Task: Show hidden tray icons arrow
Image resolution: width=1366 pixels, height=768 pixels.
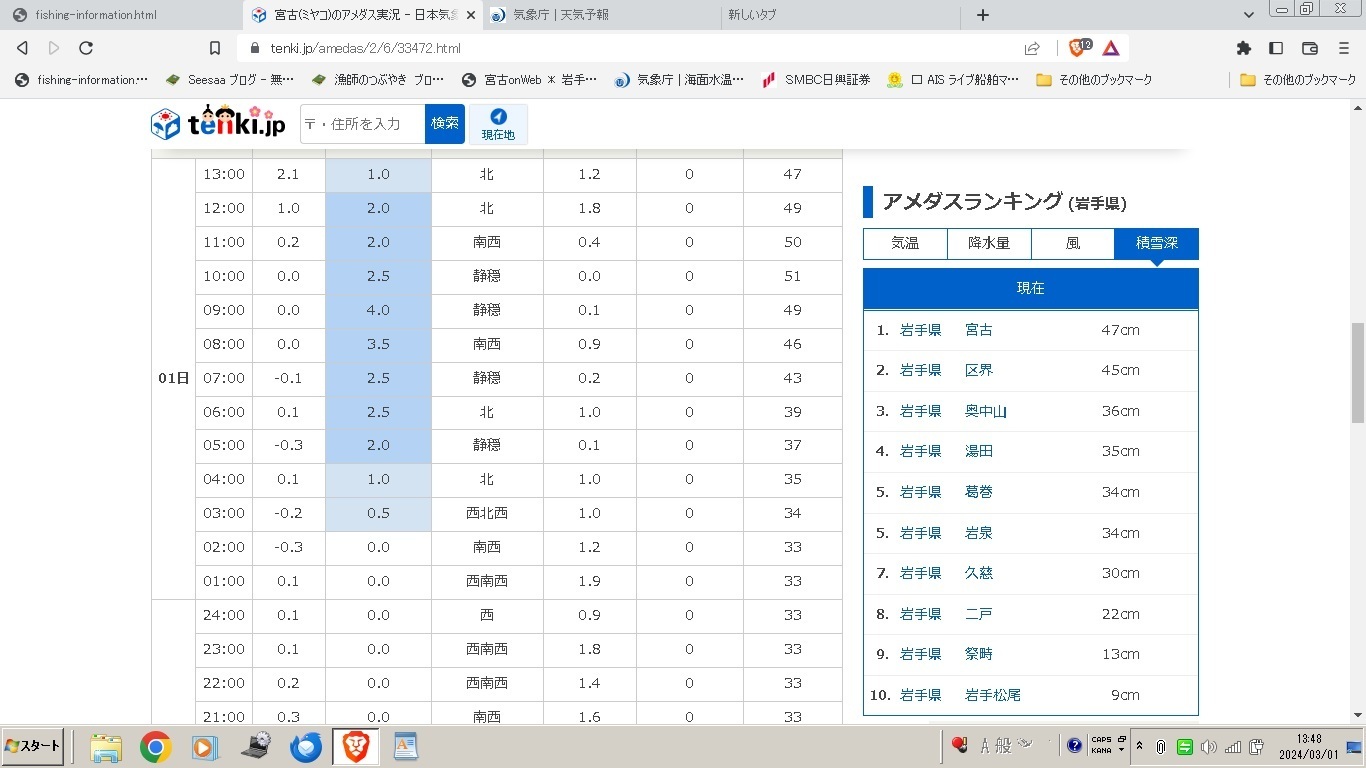Action: pyautogui.click(x=1139, y=746)
